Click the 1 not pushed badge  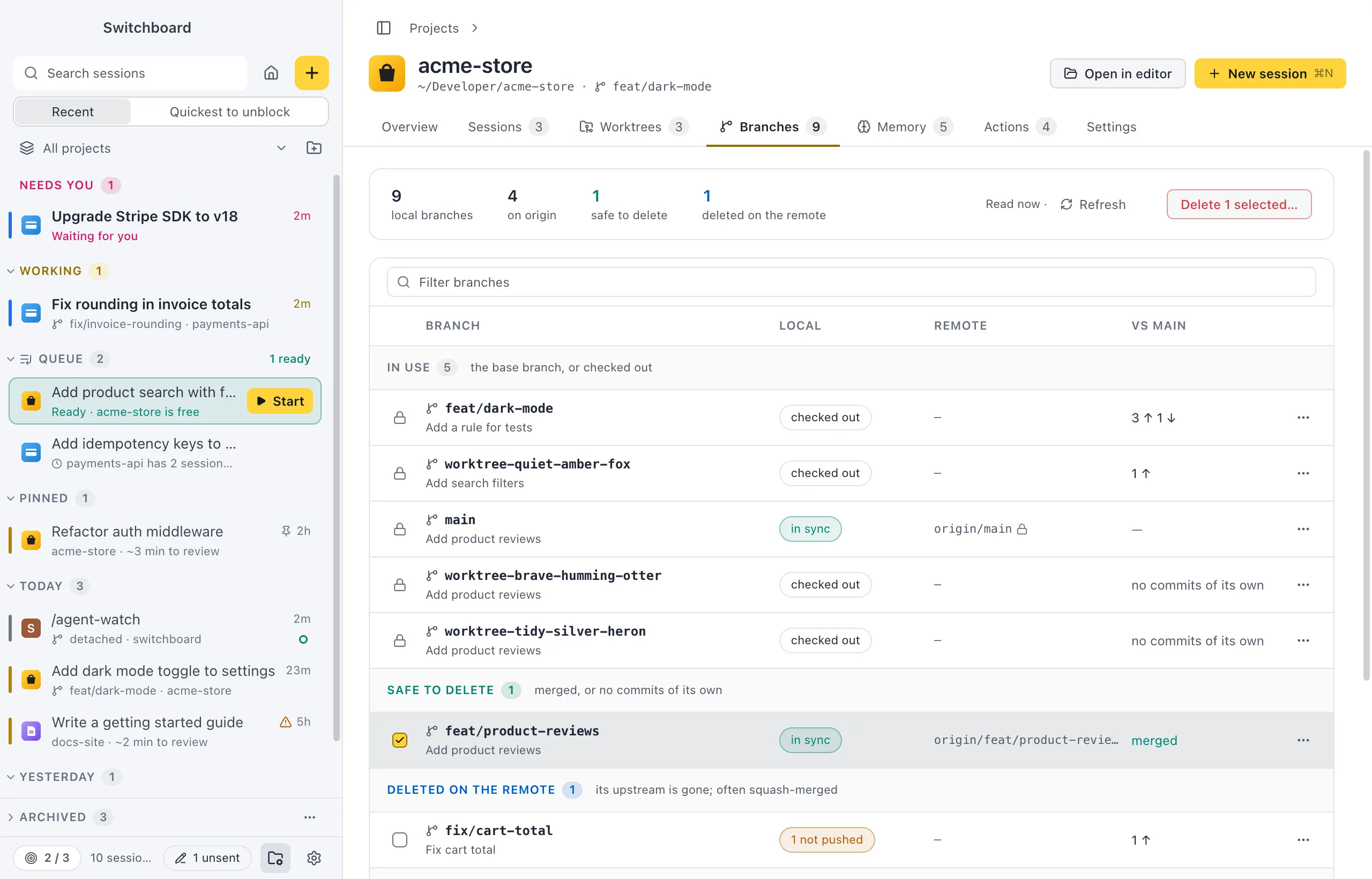pos(826,840)
